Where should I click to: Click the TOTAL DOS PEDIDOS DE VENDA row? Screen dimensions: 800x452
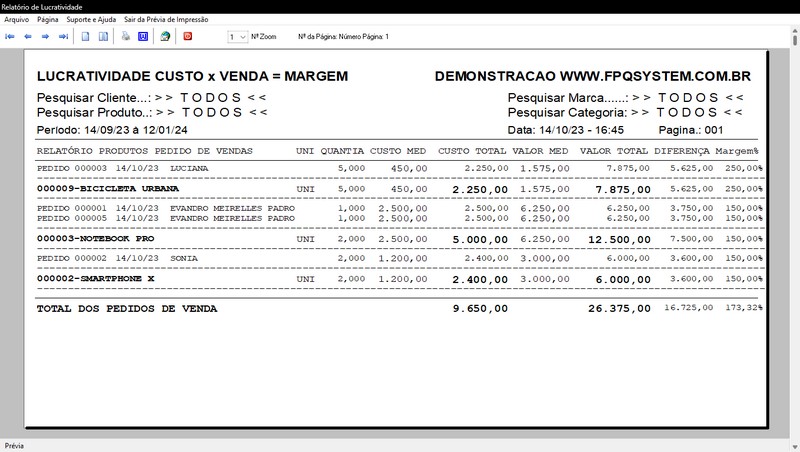pyautogui.click(x=126, y=309)
